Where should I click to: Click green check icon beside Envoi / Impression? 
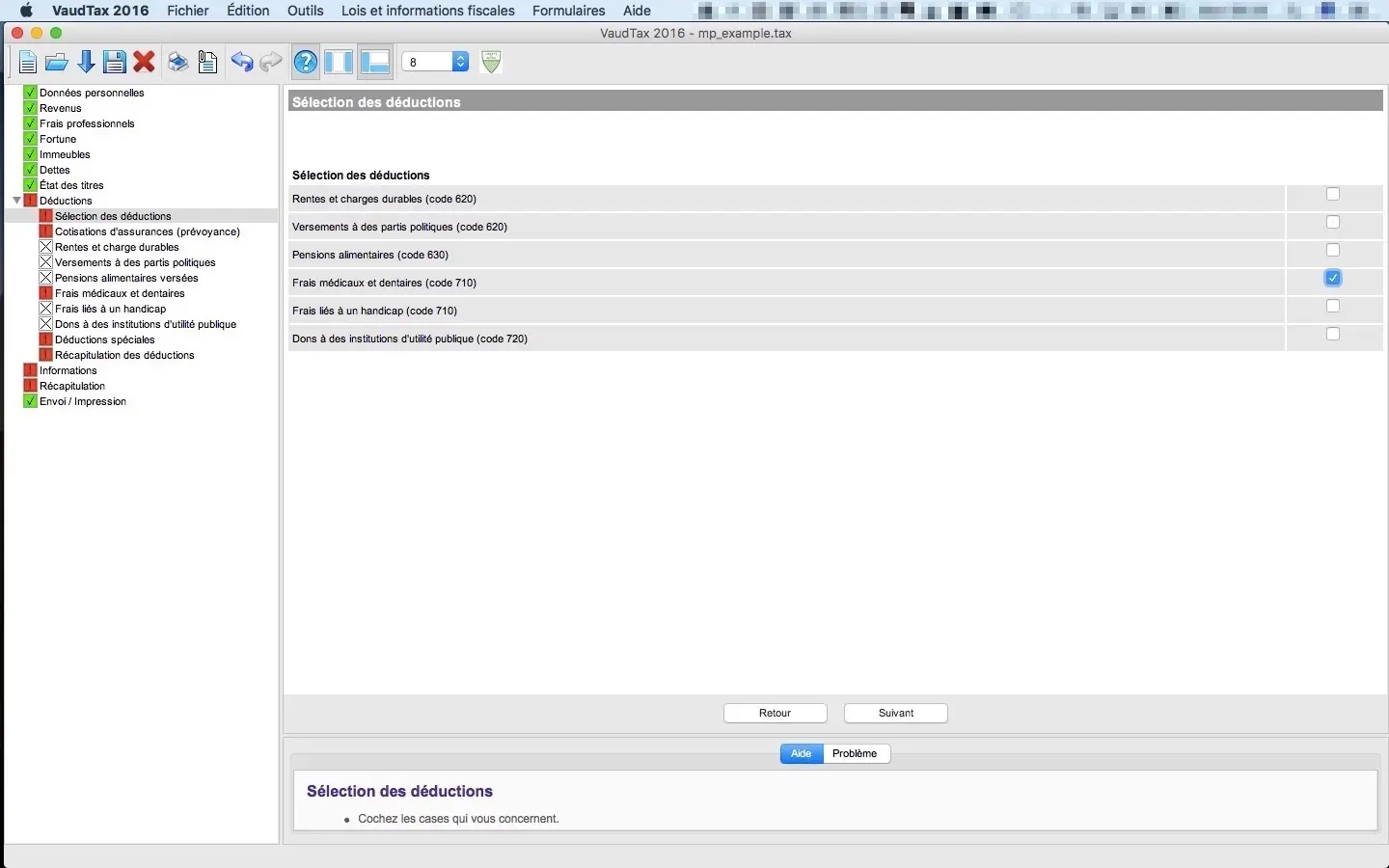[x=30, y=401]
